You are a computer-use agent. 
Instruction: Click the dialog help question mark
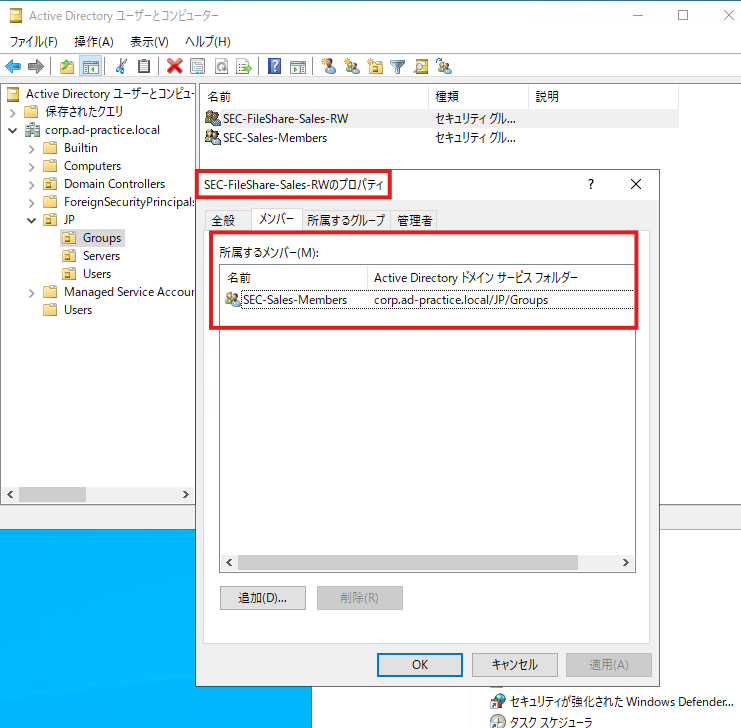[x=591, y=184]
